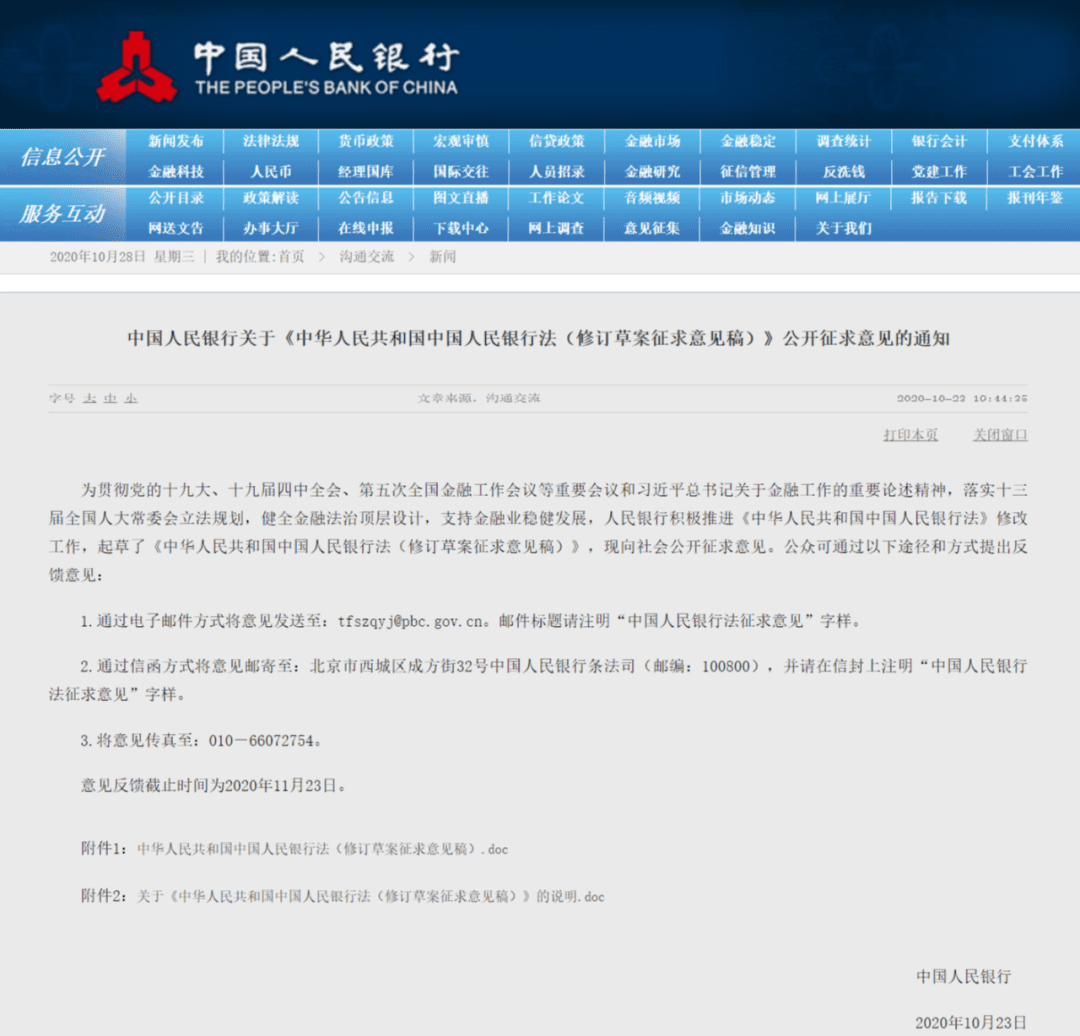Open 工作论文 navigation link
1080x1036 pixels.
tap(557, 198)
